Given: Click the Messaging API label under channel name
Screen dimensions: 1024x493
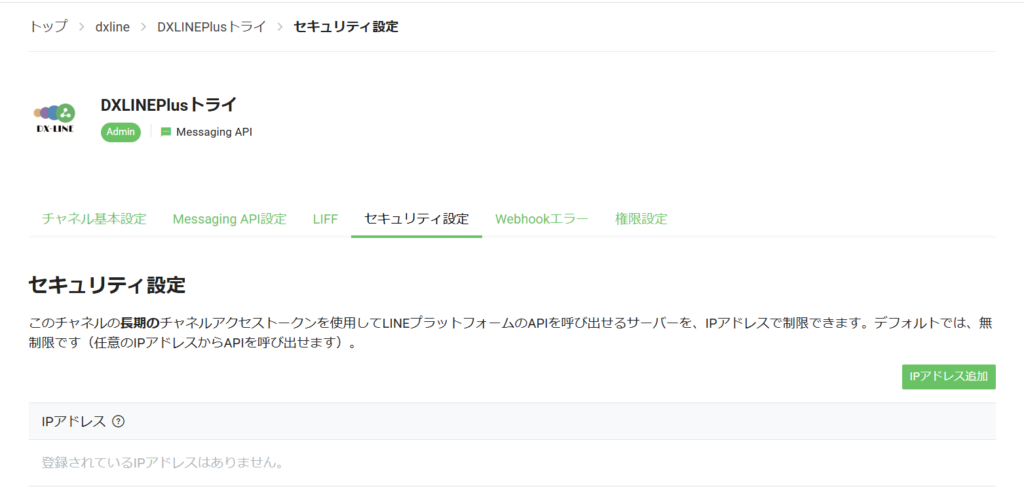Looking at the screenshot, I should (214, 132).
